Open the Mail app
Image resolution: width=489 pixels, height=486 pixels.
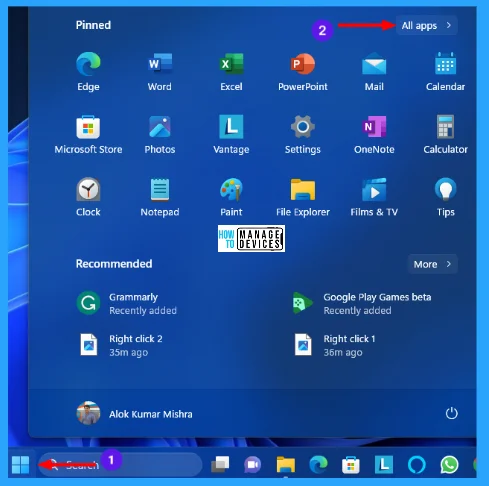[374, 71]
